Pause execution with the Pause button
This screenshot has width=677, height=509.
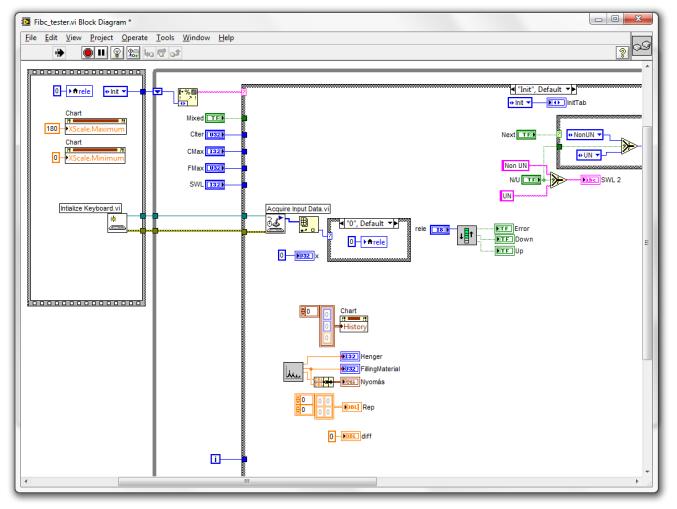click(101, 53)
